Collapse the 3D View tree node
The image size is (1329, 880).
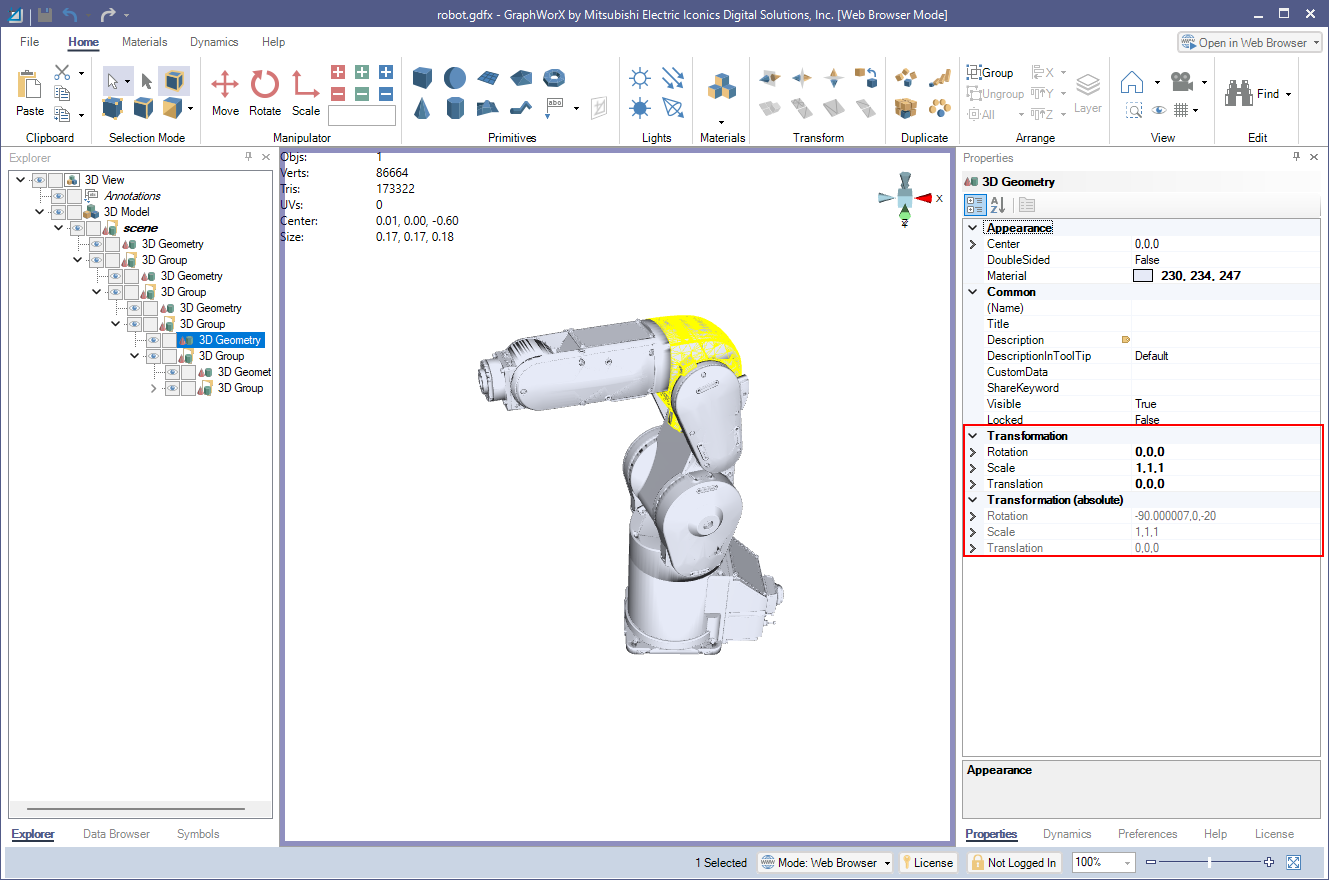(21, 180)
